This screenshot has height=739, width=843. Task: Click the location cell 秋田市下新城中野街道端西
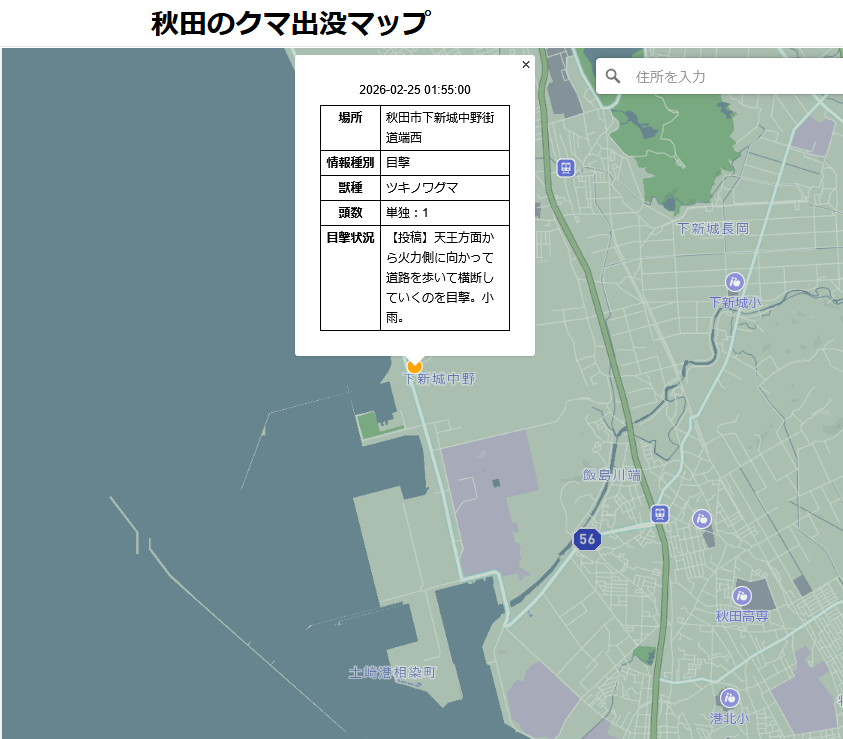(x=444, y=128)
